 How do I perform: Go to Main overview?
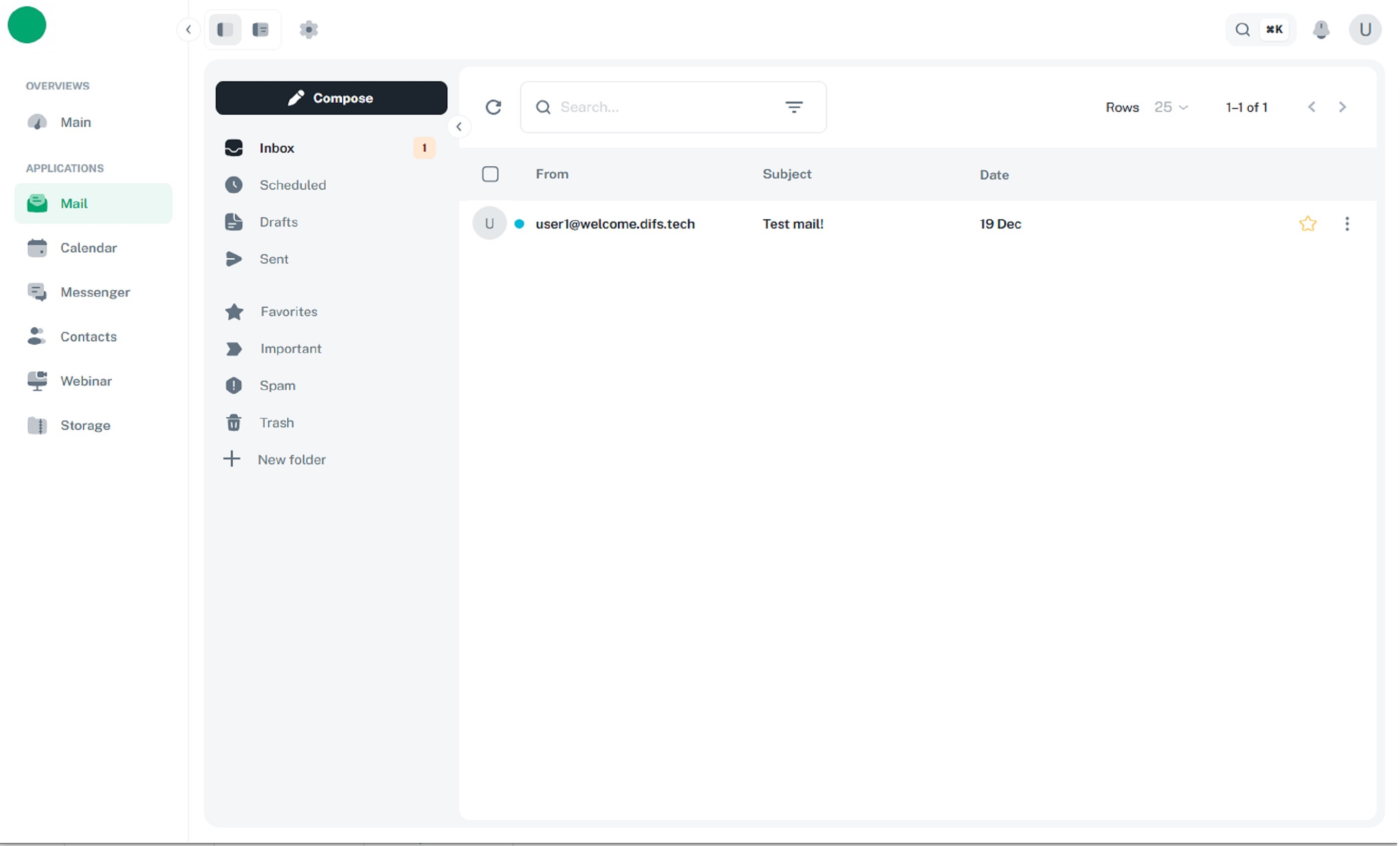pyautogui.click(x=94, y=122)
